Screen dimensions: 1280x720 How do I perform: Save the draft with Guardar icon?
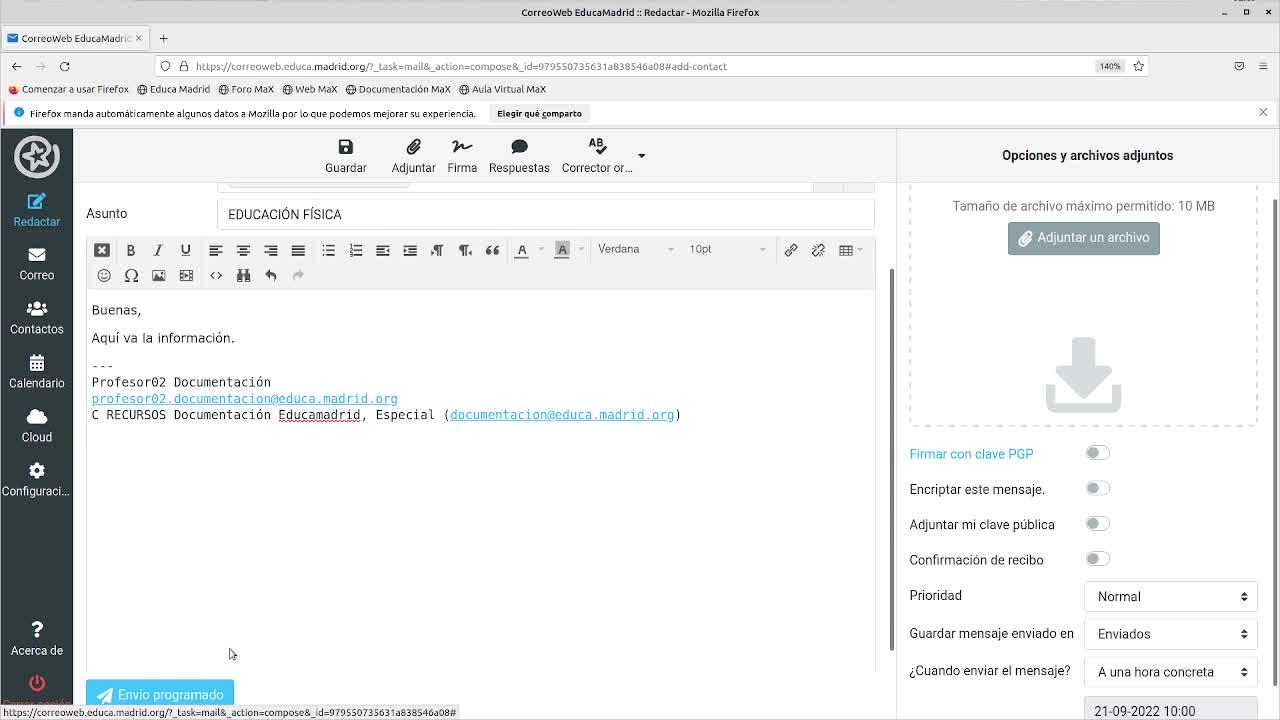click(x=346, y=156)
